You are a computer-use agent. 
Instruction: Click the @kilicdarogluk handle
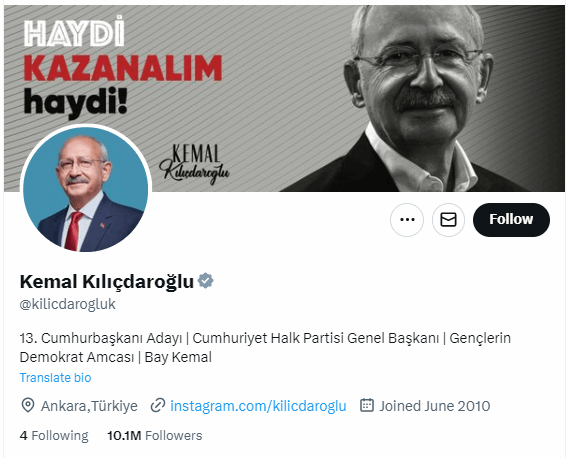pos(68,304)
